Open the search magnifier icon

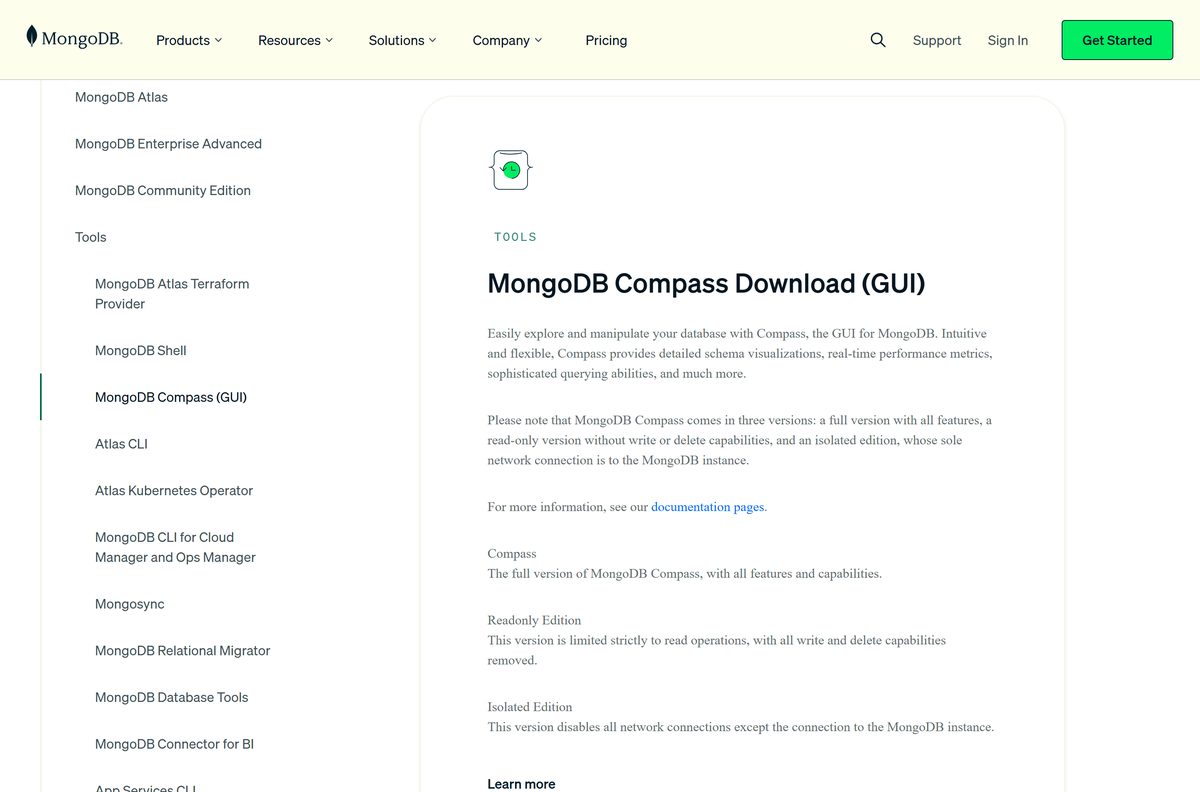(878, 40)
